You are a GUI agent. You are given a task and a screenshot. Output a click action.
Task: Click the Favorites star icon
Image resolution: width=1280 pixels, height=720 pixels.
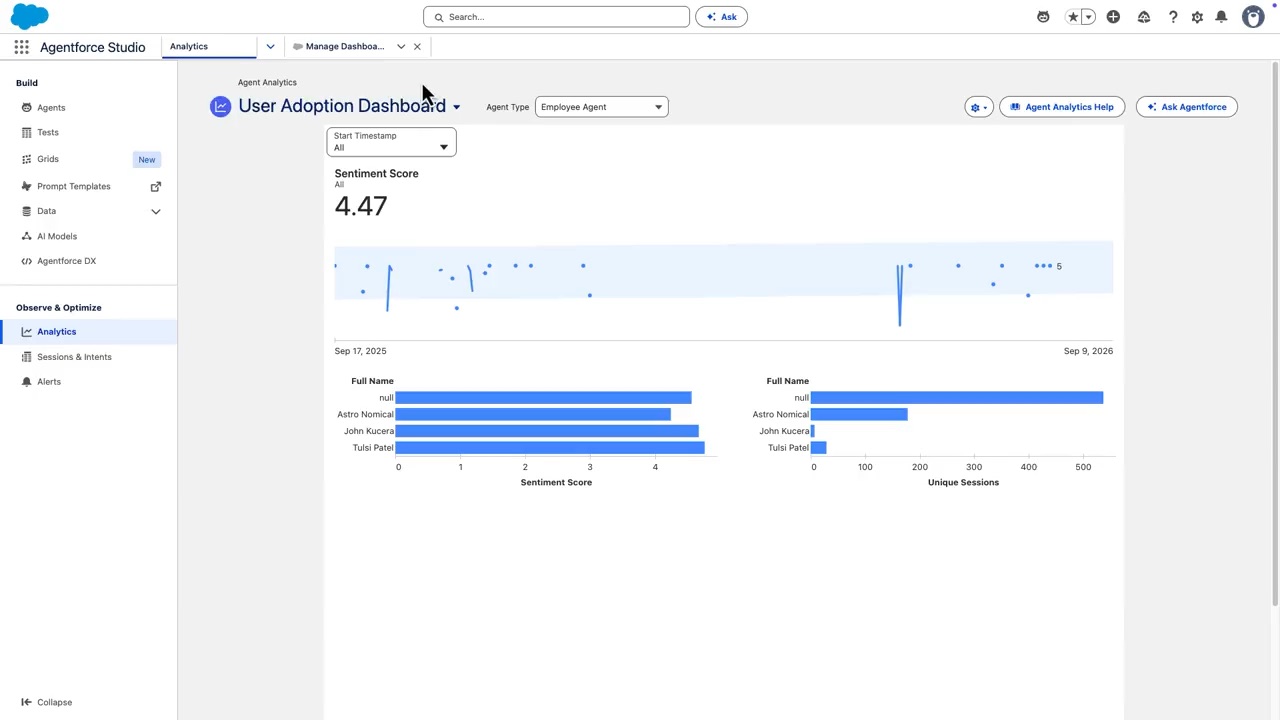coord(1073,17)
